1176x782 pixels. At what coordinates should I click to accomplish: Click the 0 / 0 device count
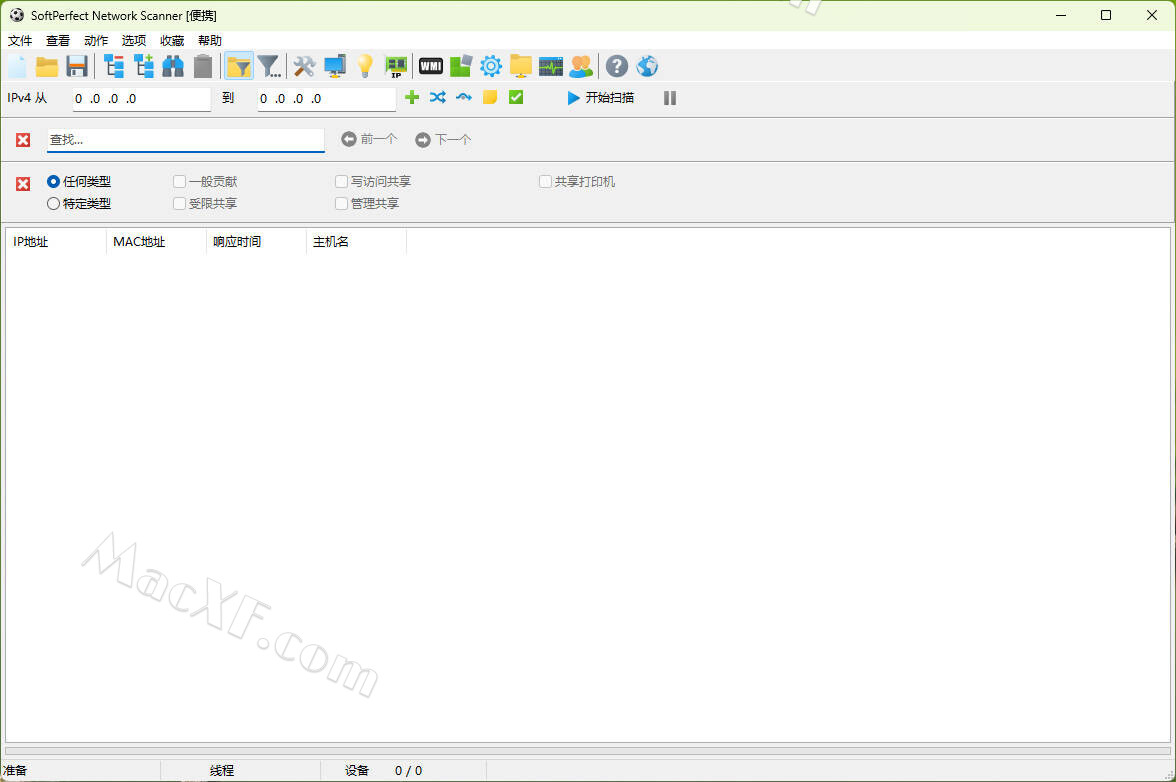pos(409,771)
